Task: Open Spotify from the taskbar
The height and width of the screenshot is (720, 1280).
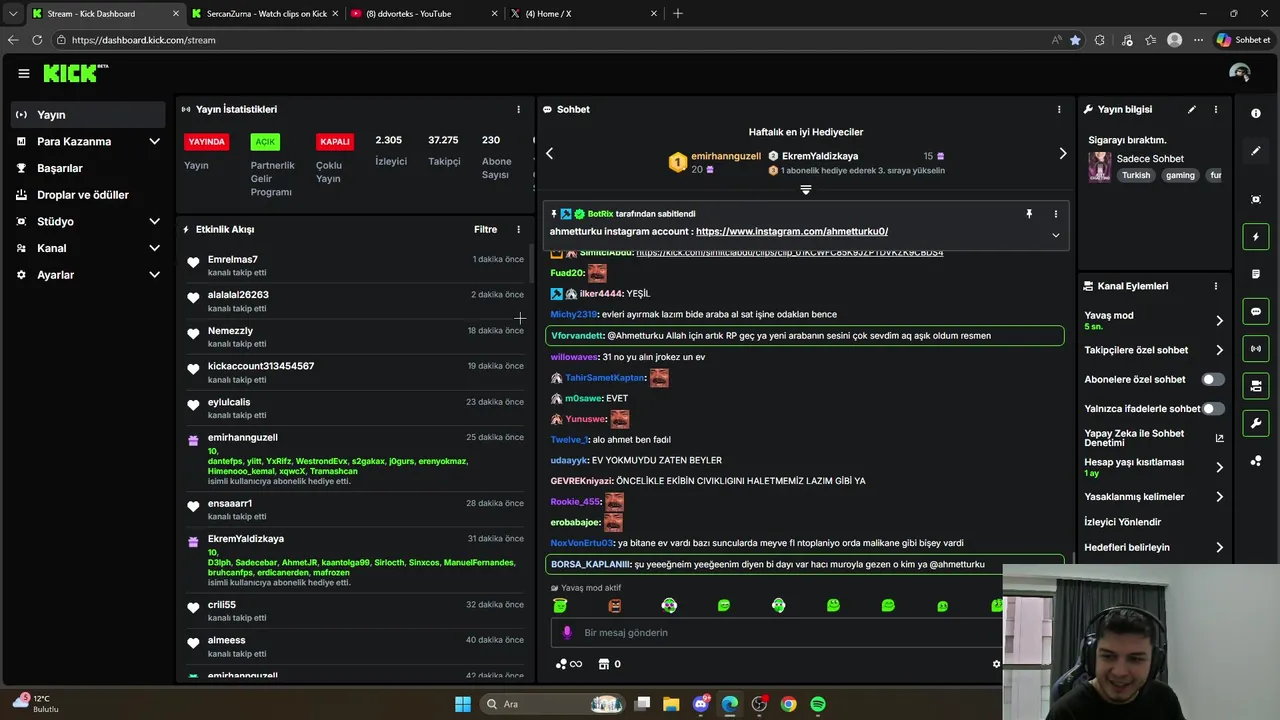Action: tap(818, 704)
